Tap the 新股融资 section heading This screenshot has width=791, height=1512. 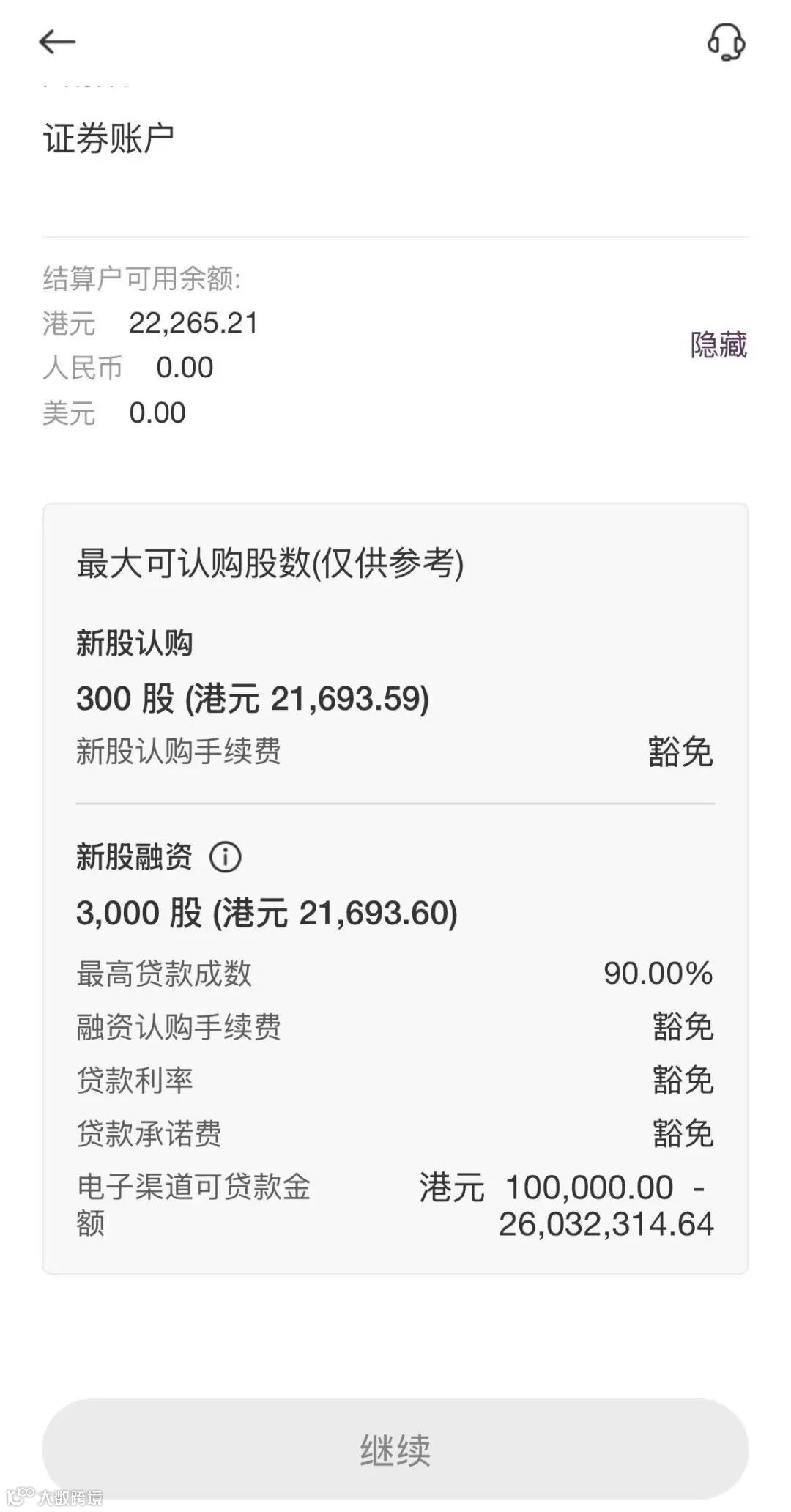pyautogui.click(x=134, y=856)
